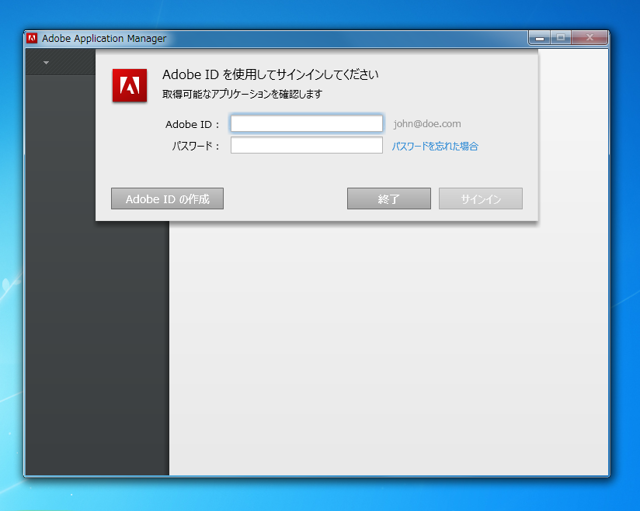Click the 終了 button

pyautogui.click(x=389, y=199)
